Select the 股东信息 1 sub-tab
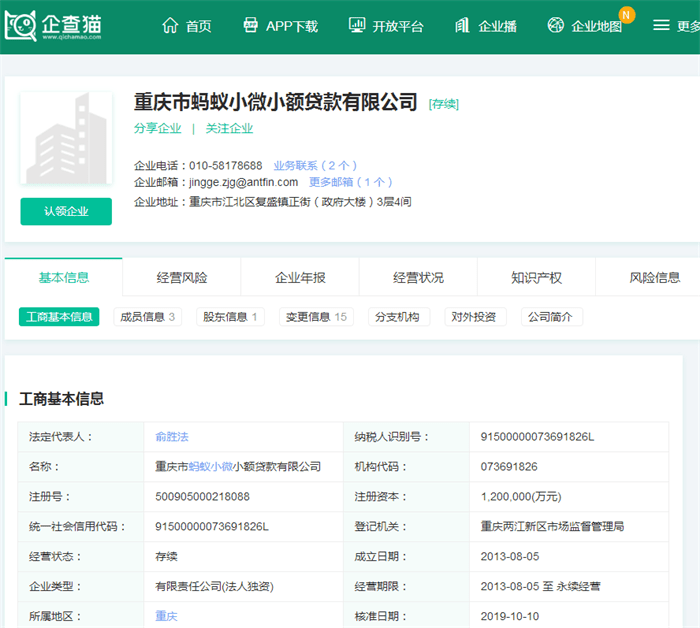Image resolution: width=700 pixels, height=628 pixels. click(230, 317)
